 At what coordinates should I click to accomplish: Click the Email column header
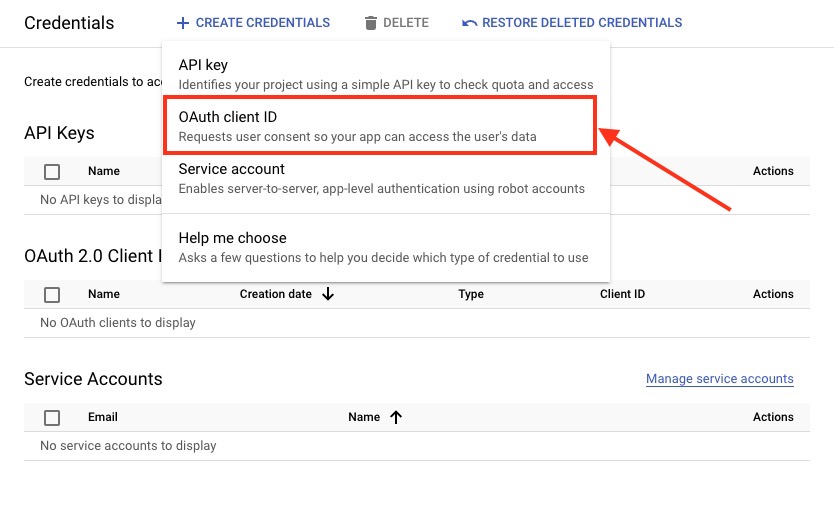pos(103,417)
